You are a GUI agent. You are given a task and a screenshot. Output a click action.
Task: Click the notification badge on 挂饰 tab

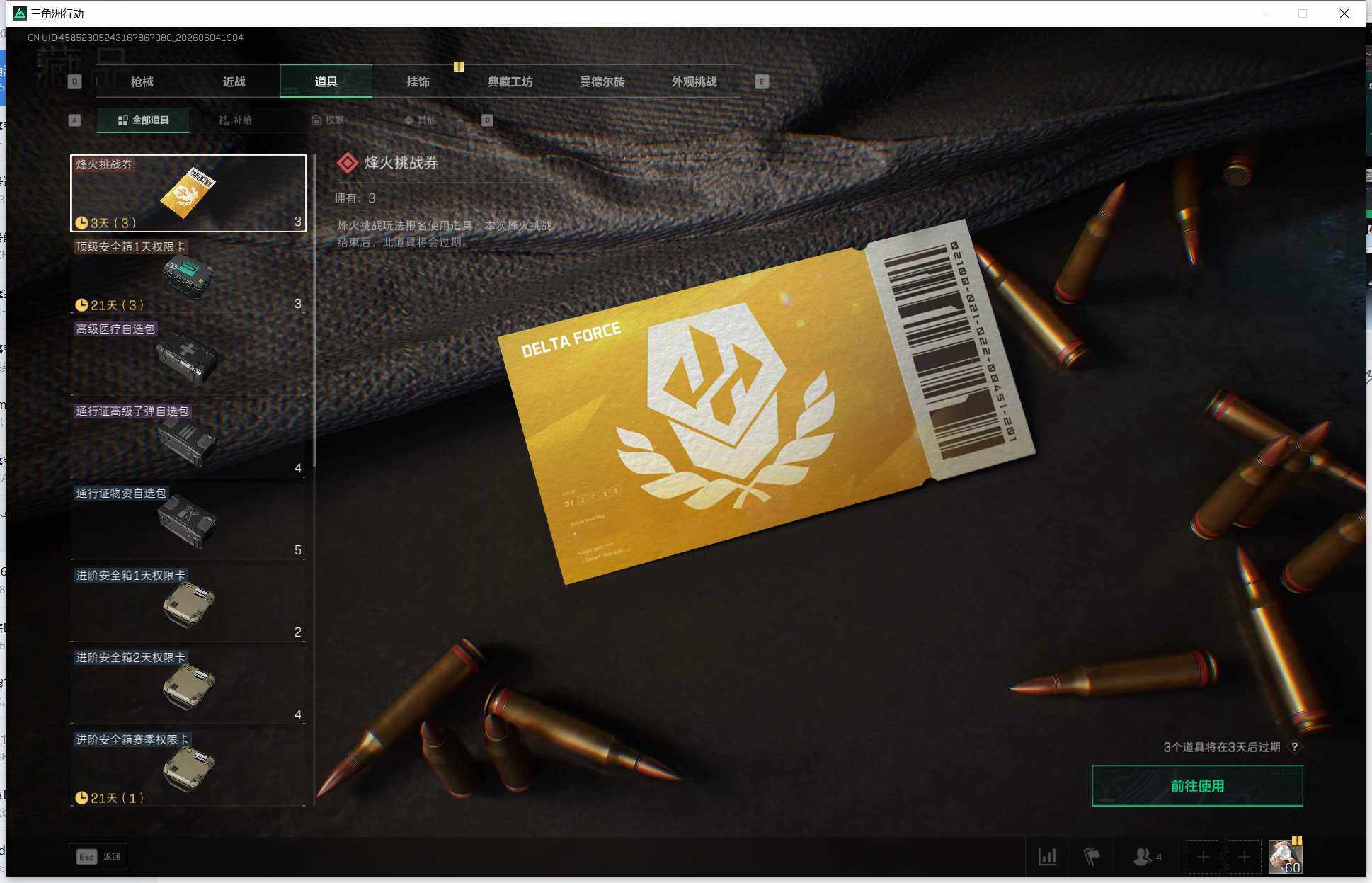459,67
